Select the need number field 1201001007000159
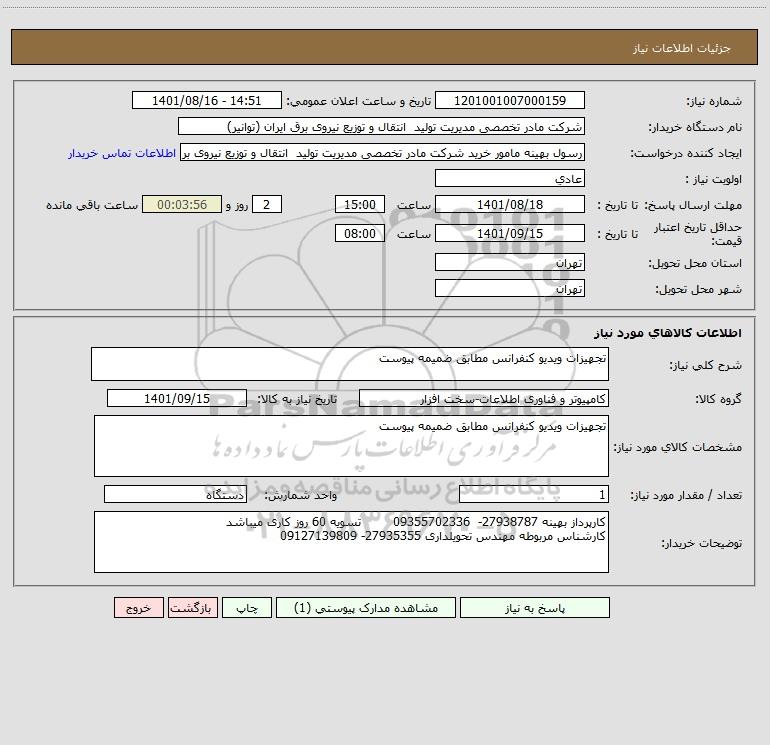 coord(510,101)
